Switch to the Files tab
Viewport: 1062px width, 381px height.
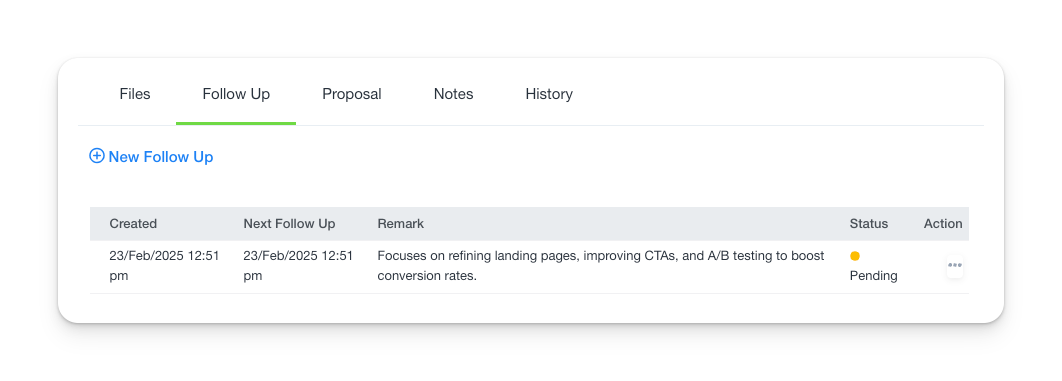click(x=135, y=94)
